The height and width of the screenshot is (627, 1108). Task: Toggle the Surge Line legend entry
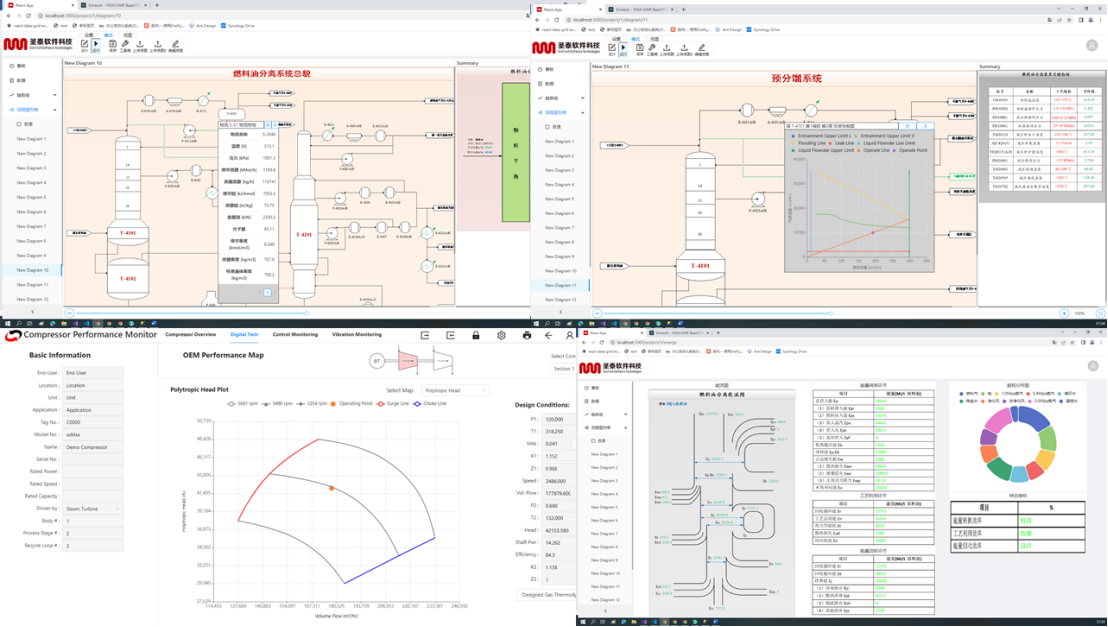[x=393, y=404]
